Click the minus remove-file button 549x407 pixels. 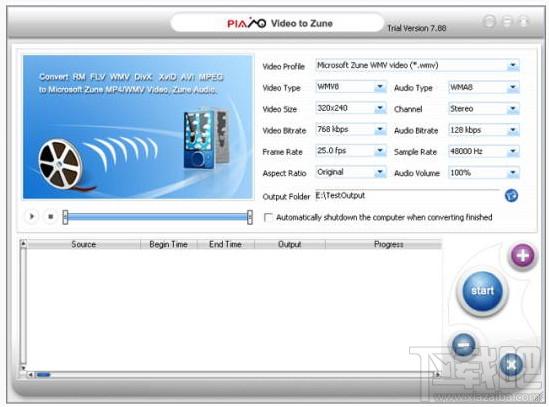pos(463,345)
